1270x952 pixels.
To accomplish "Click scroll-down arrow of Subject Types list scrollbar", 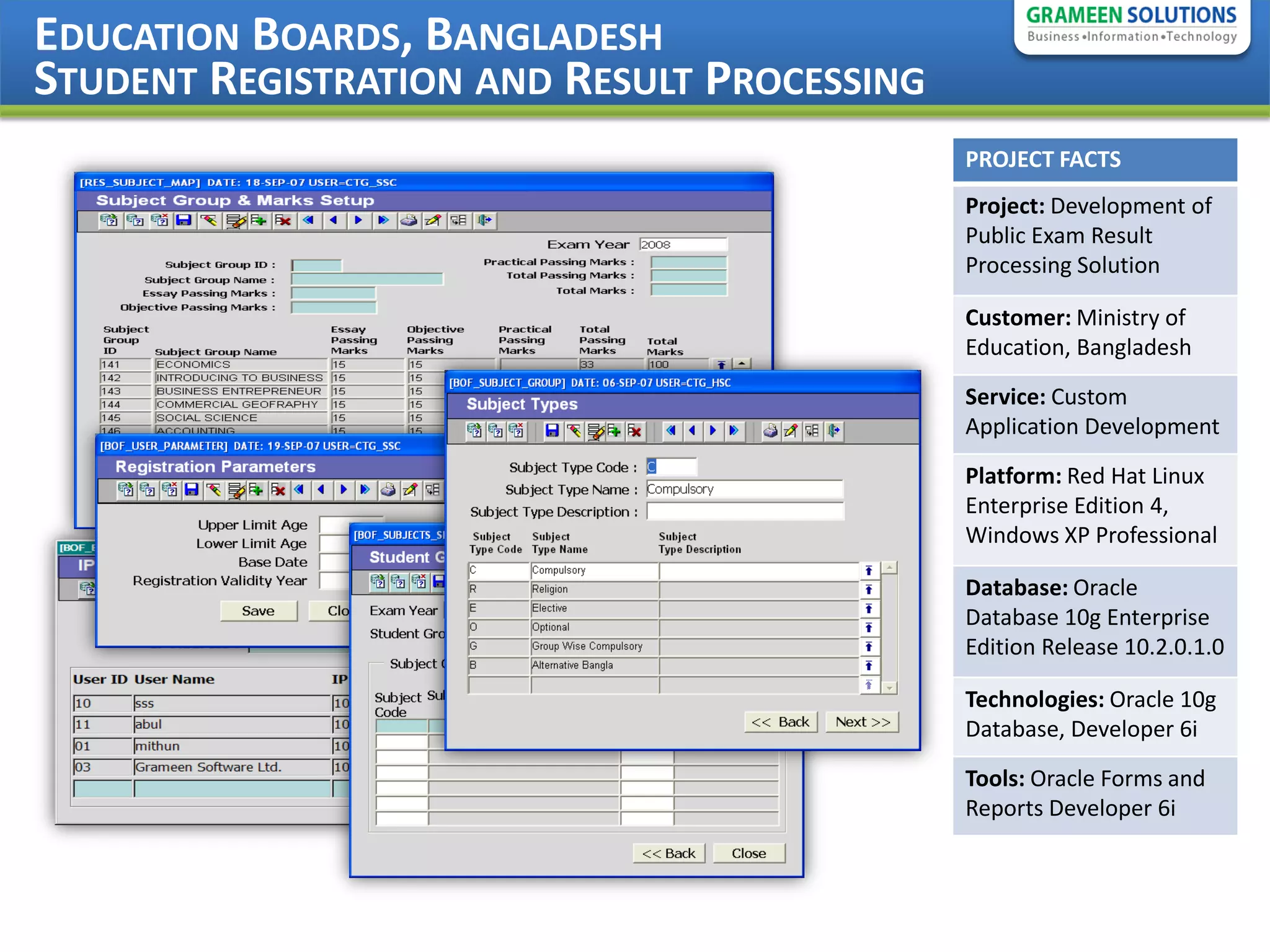I will (x=890, y=687).
